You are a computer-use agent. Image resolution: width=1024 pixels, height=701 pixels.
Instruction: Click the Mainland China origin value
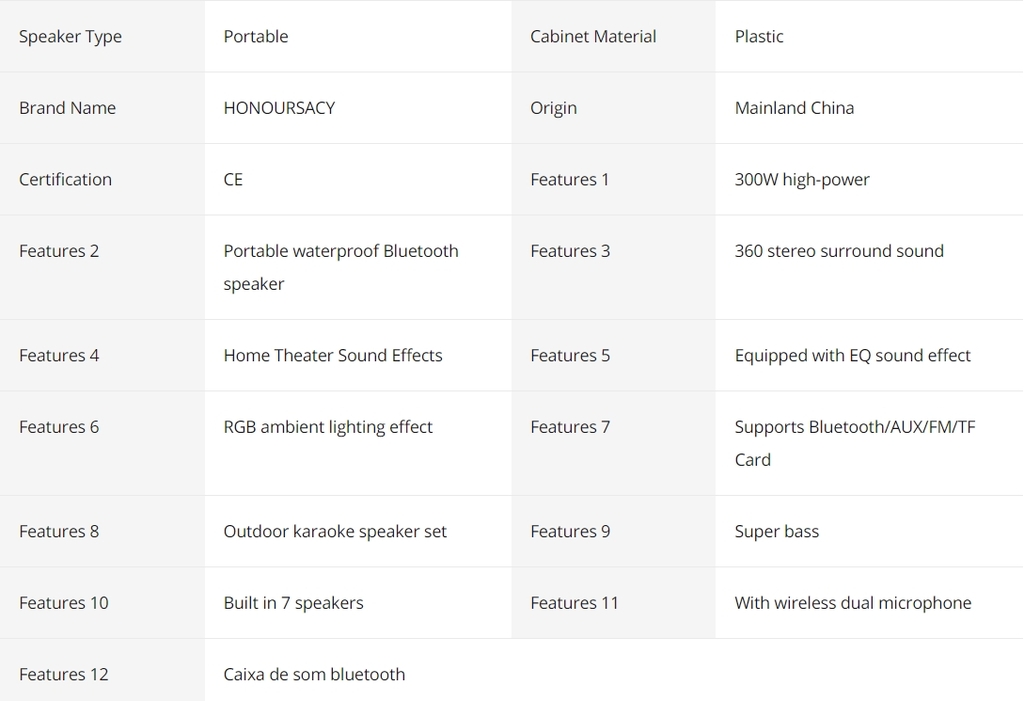tap(794, 108)
